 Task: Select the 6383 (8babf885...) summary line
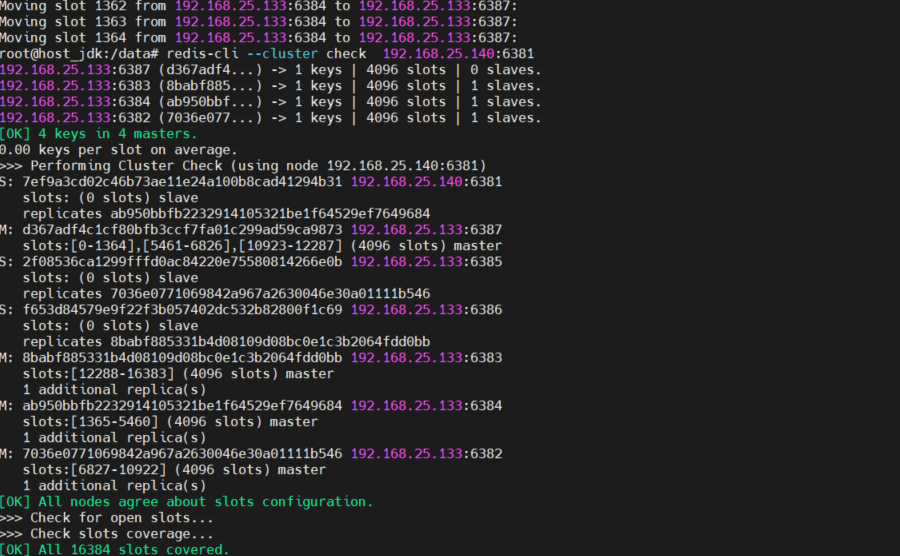(x=270, y=86)
